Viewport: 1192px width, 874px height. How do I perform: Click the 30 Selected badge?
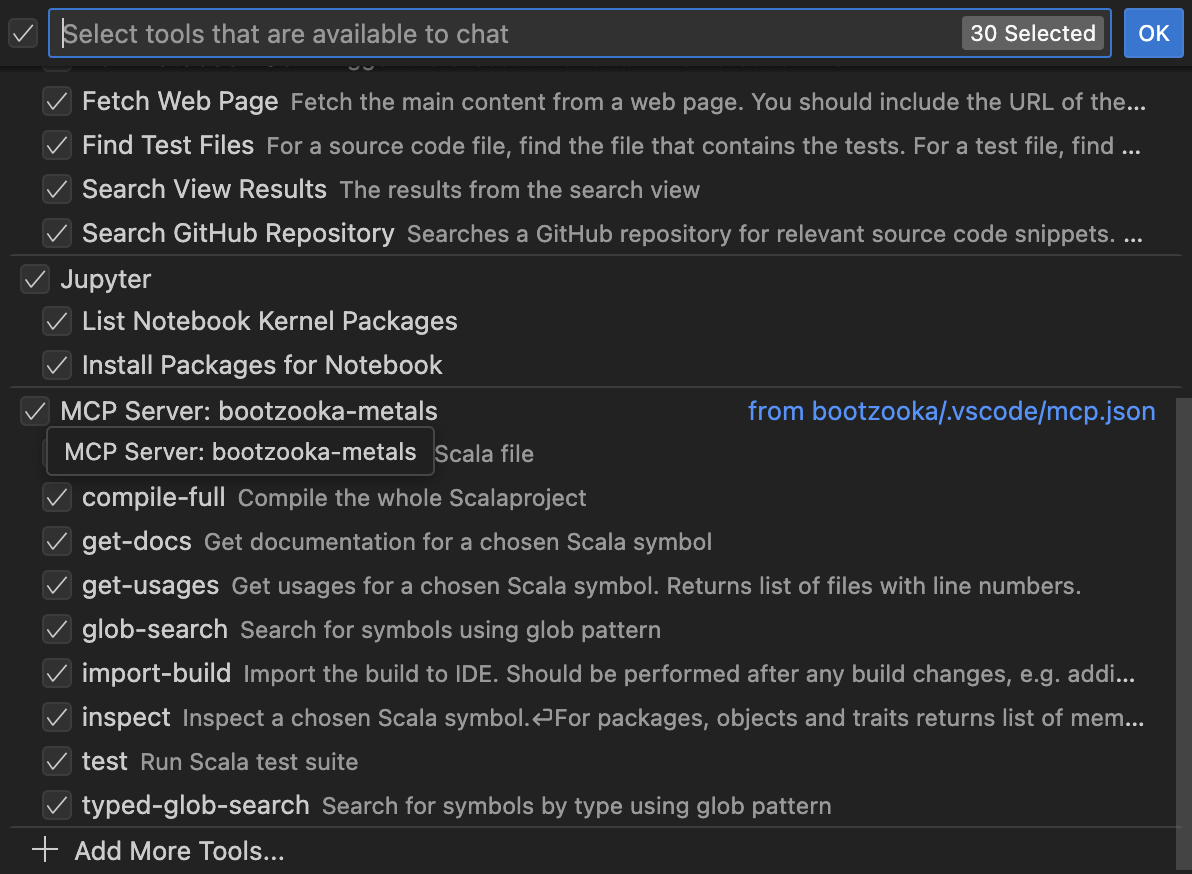point(1032,33)
